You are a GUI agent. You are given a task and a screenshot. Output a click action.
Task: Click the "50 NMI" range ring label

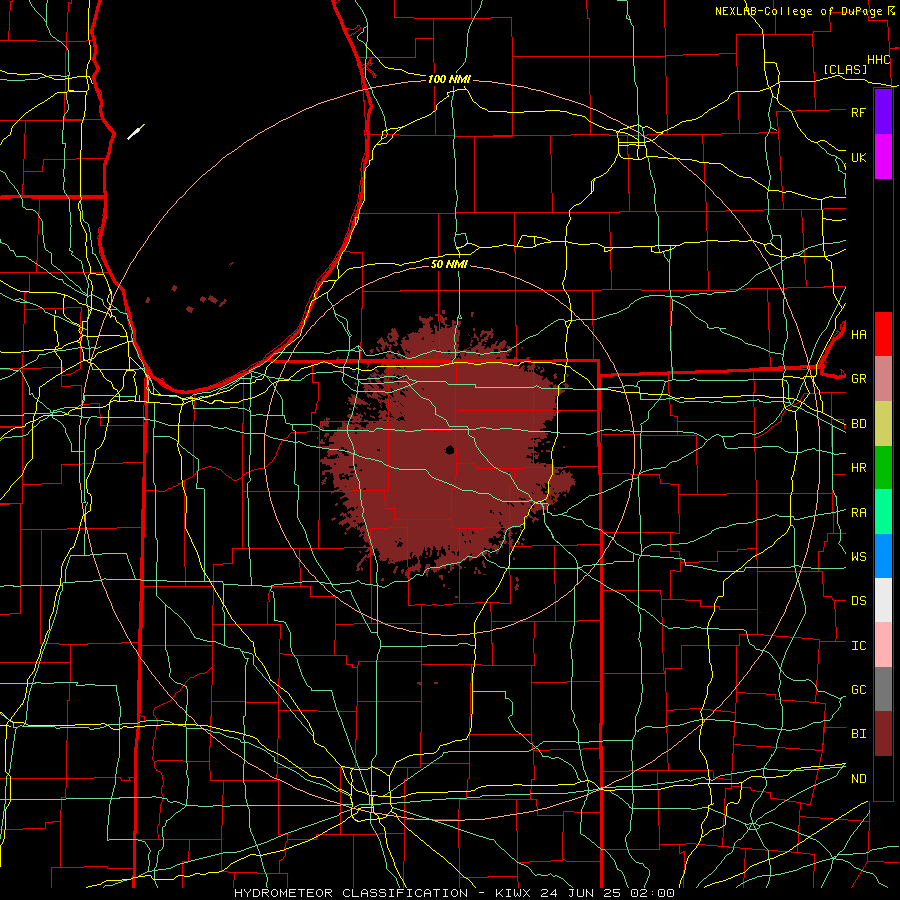449,264
